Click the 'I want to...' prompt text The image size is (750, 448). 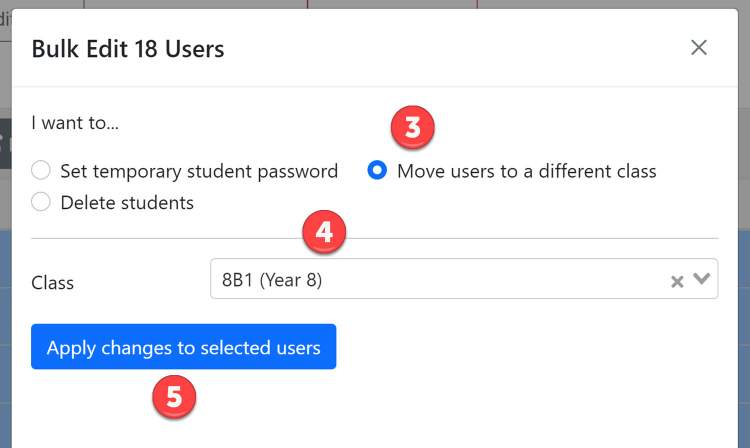point(75,123)
